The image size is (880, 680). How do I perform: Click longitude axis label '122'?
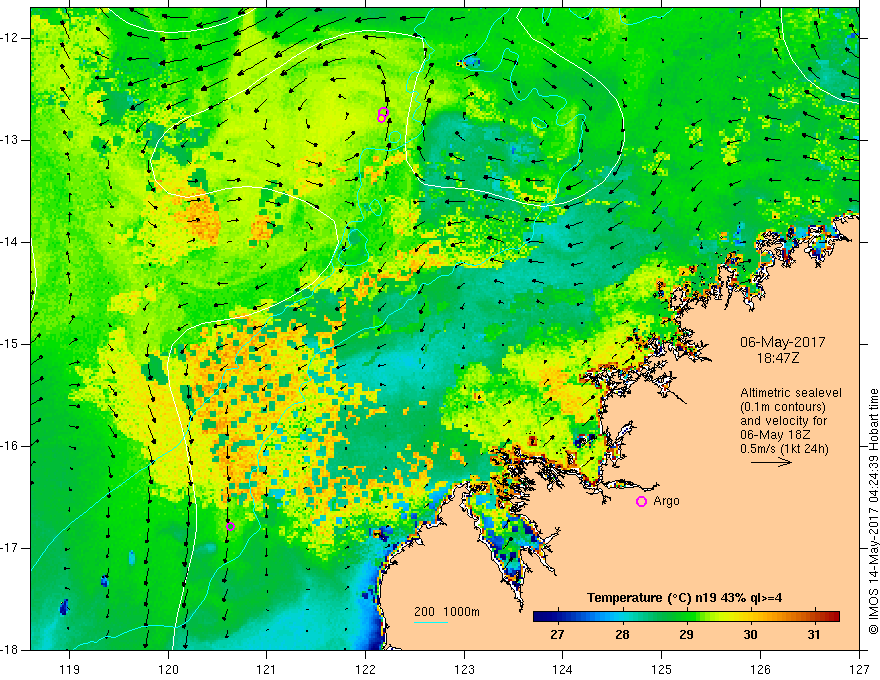point(365,669)
